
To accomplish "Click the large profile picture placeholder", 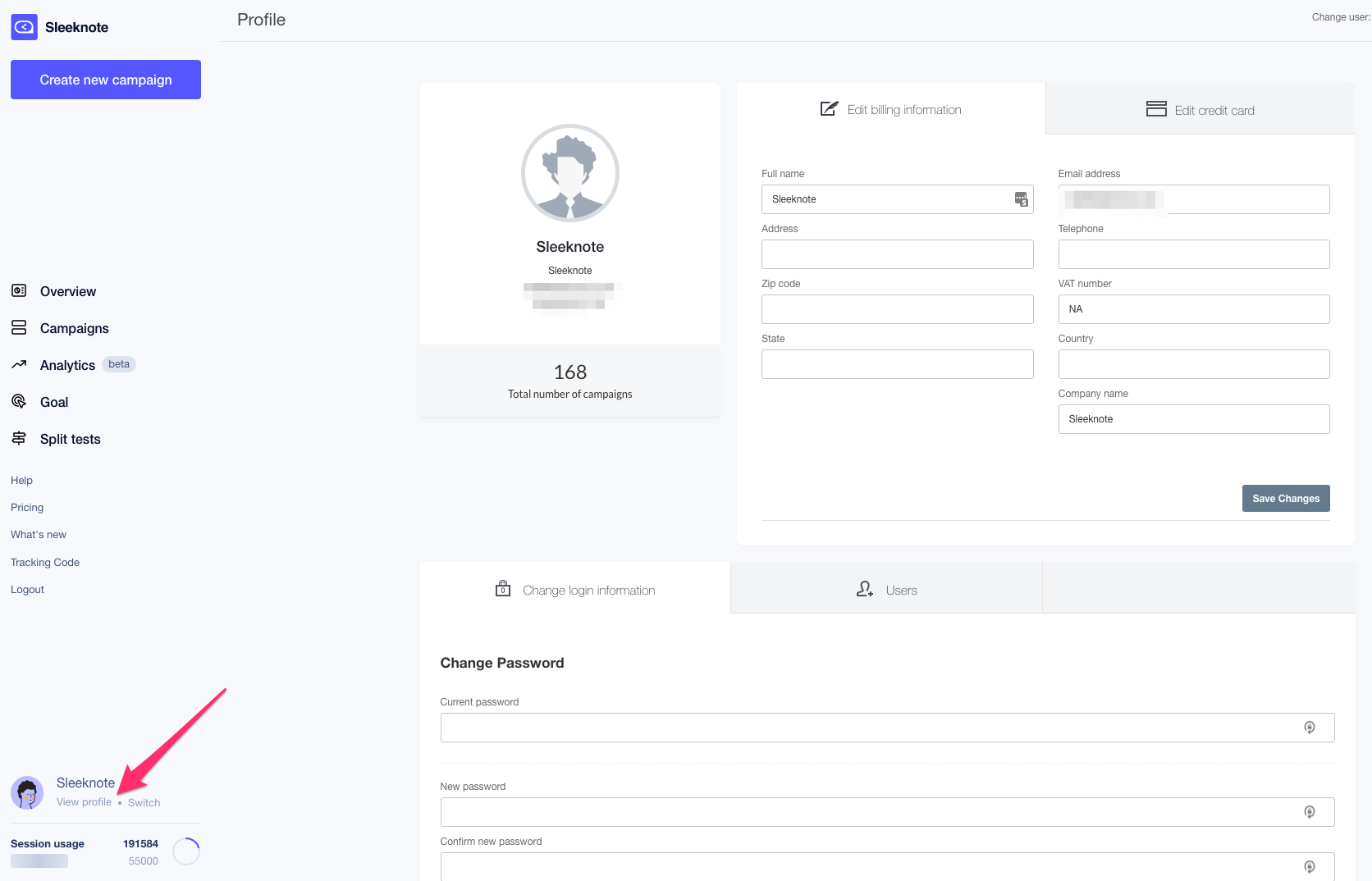I will 570,173.
